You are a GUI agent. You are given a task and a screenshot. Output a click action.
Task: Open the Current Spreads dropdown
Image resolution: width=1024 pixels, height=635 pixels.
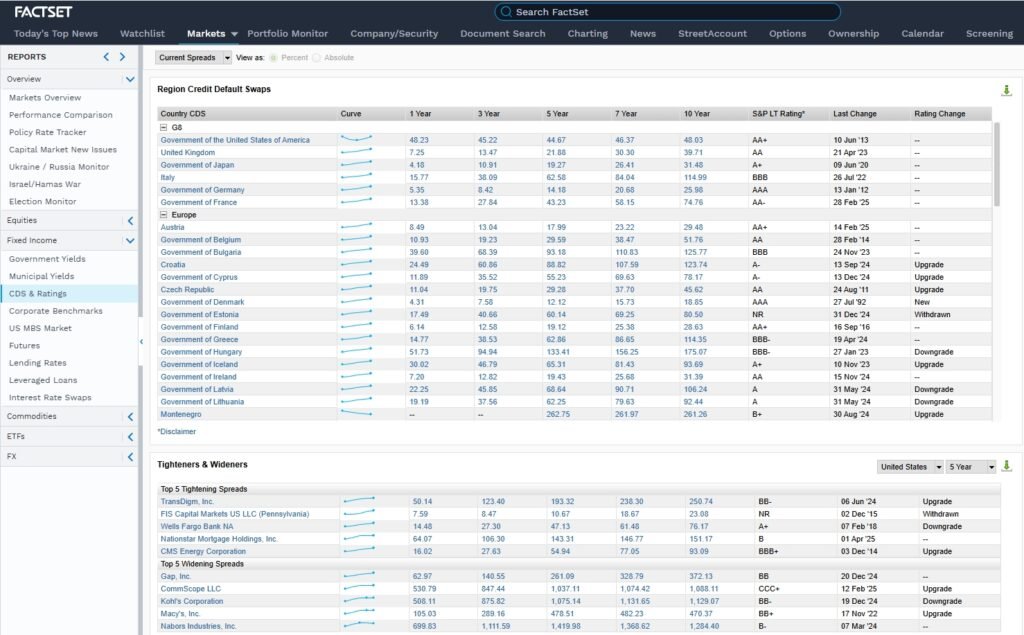click(194, 58)
